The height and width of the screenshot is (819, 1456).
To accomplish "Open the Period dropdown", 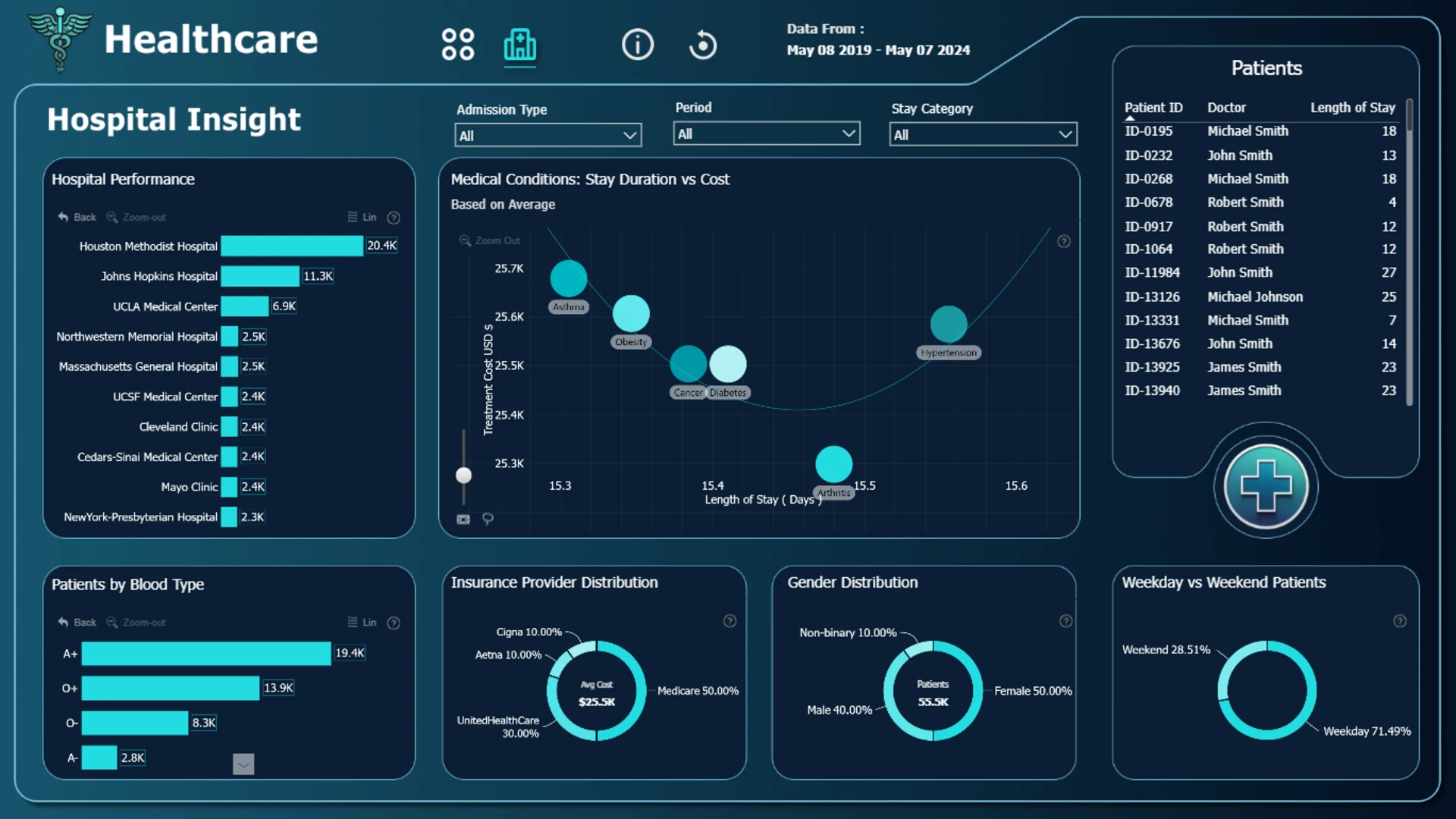I will click(x=767, y=133).
